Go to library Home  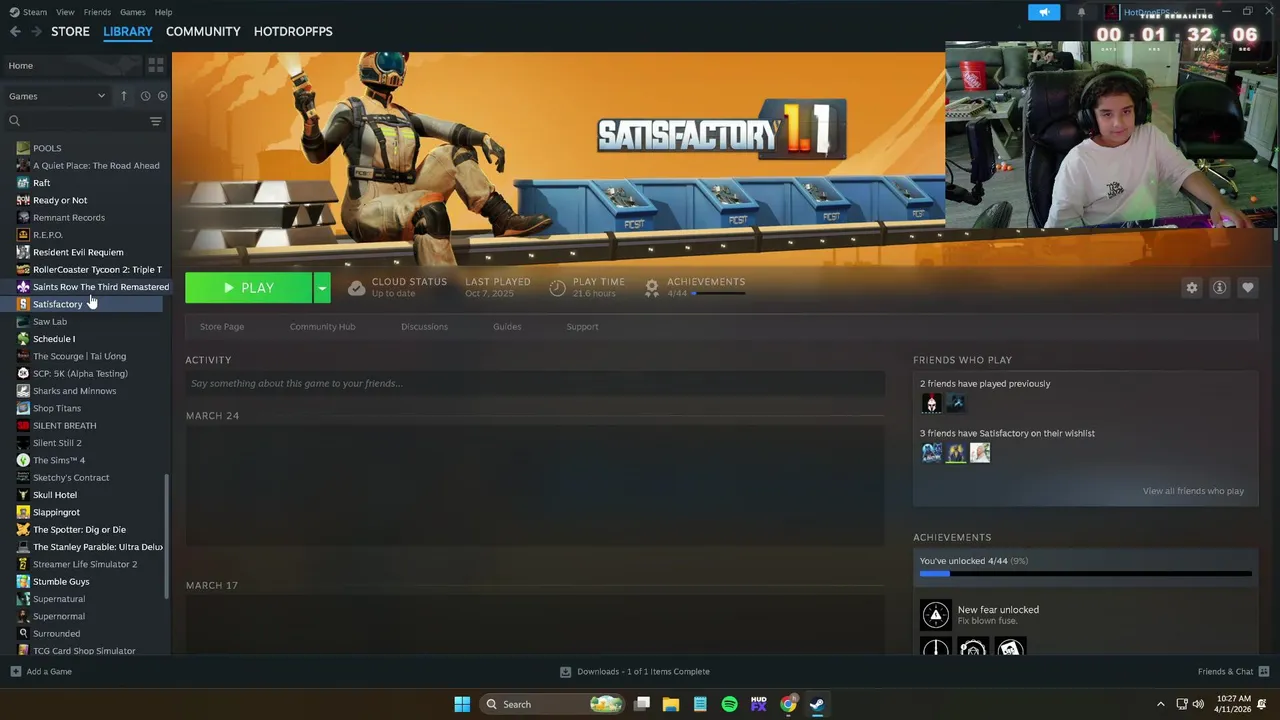coord(20,65)
